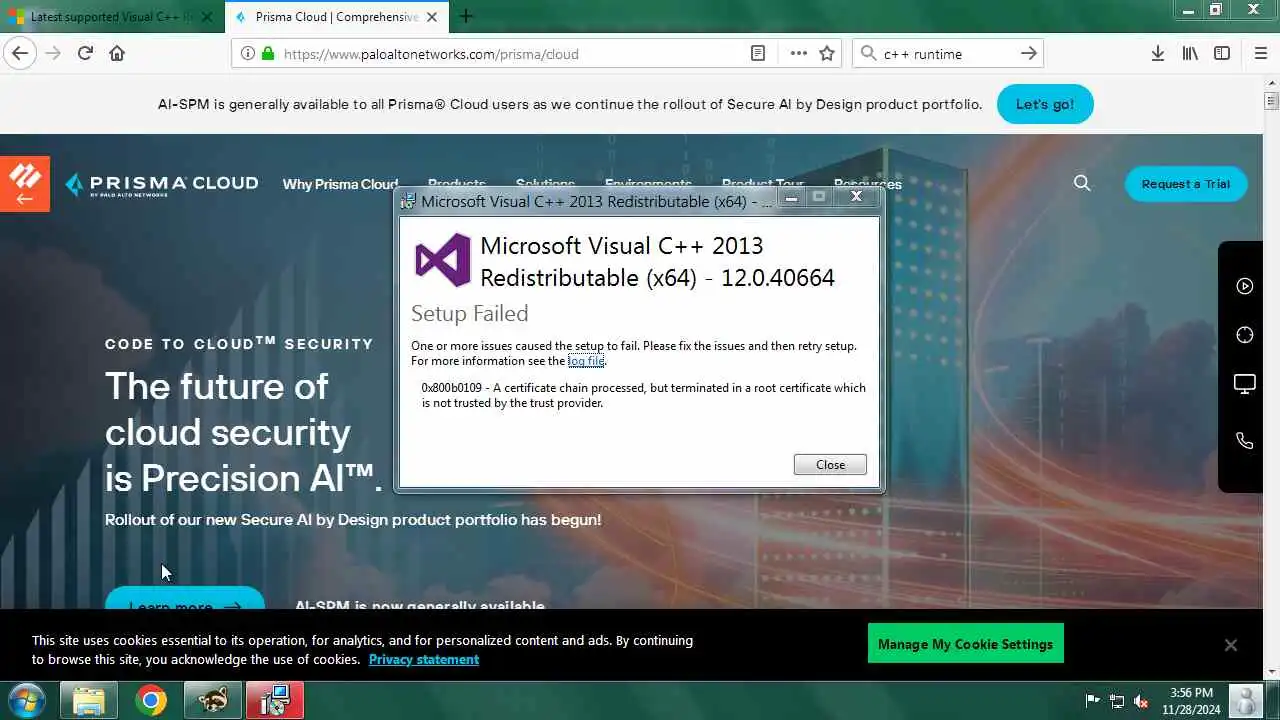The height and width of the screenshot is (720, 1280).
Task: Click the Prisma Cloud logo
Action: click(162, 184)
